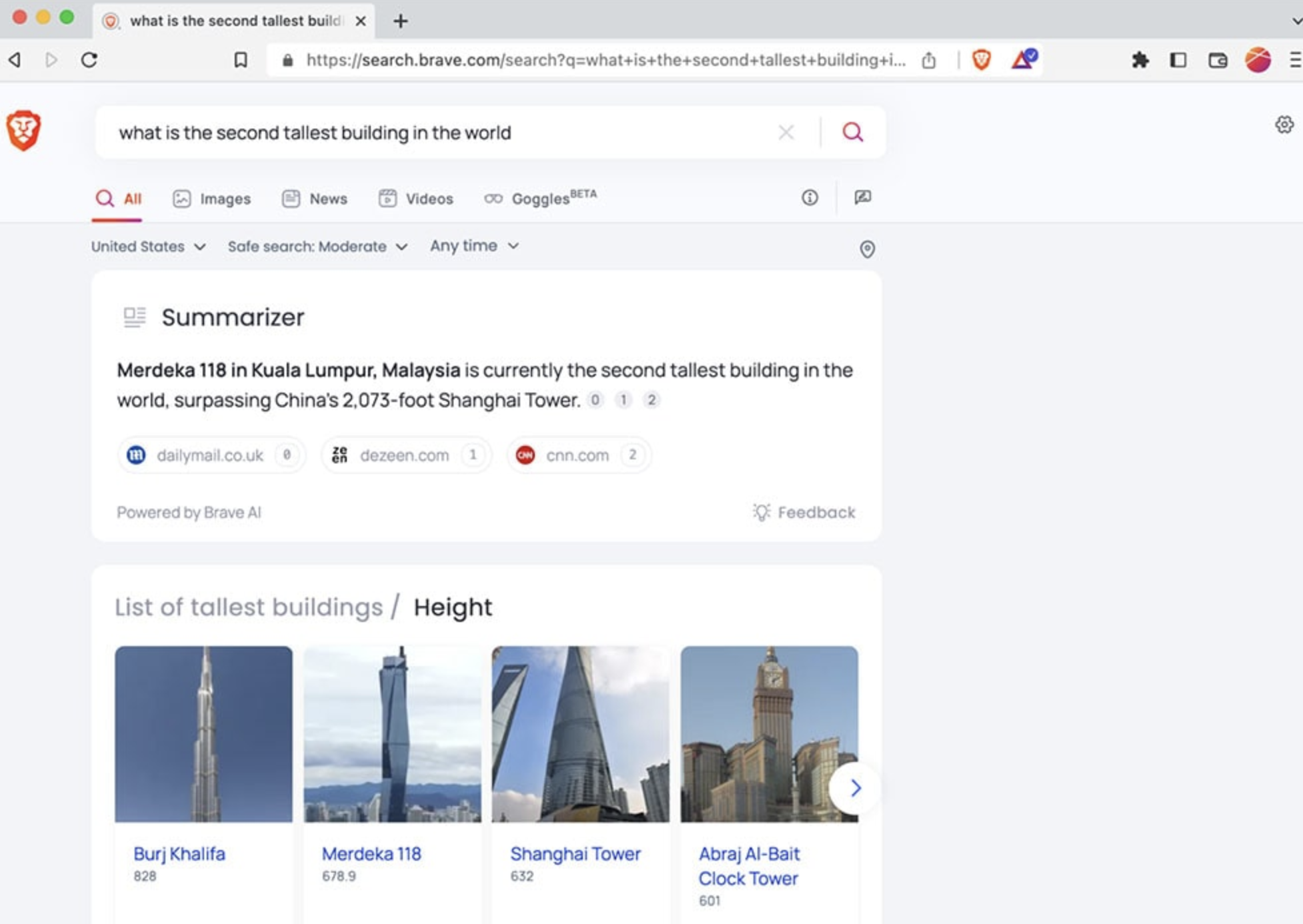Open the dezeen.com source link
Image resolution: width=1303 pixels, height=924 pixels.
pyautogui.click(x=405, y=455)
